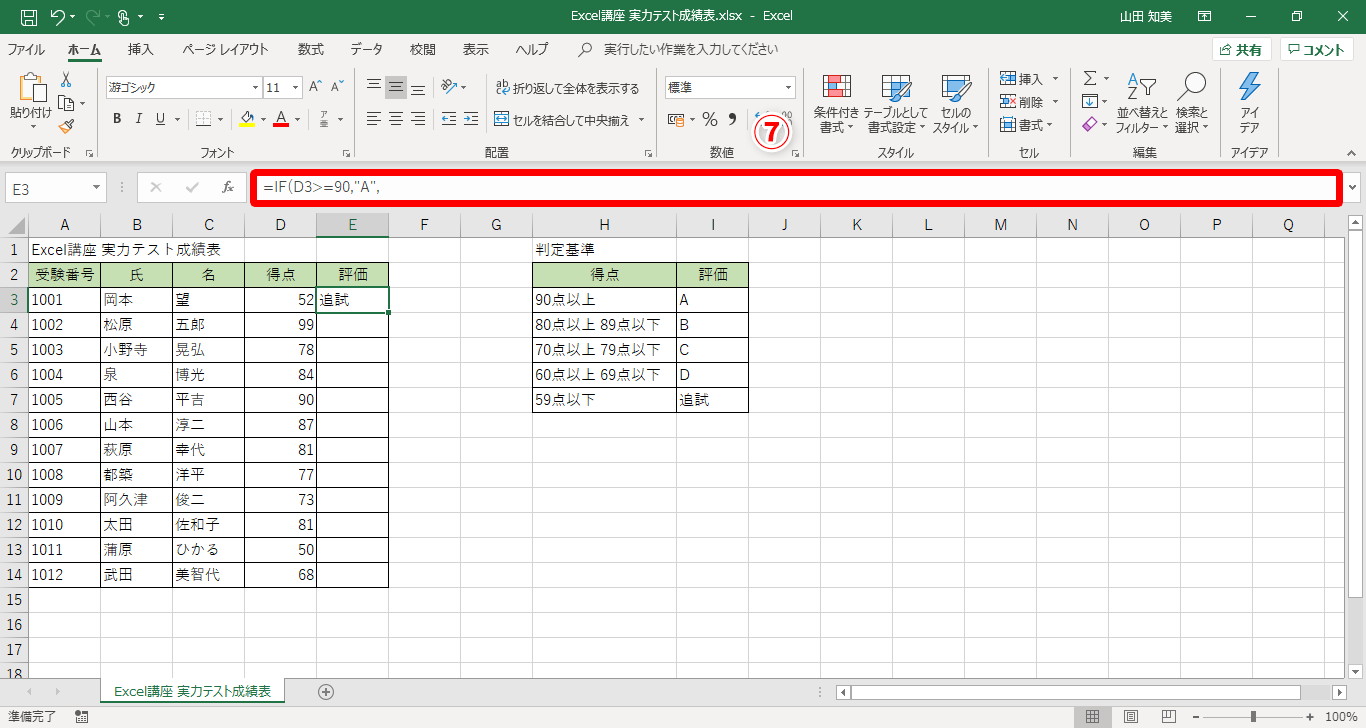This screenshot has height=728, width=1366.
Task: Click the zoom in plus button
Action: pos(1310,716)
